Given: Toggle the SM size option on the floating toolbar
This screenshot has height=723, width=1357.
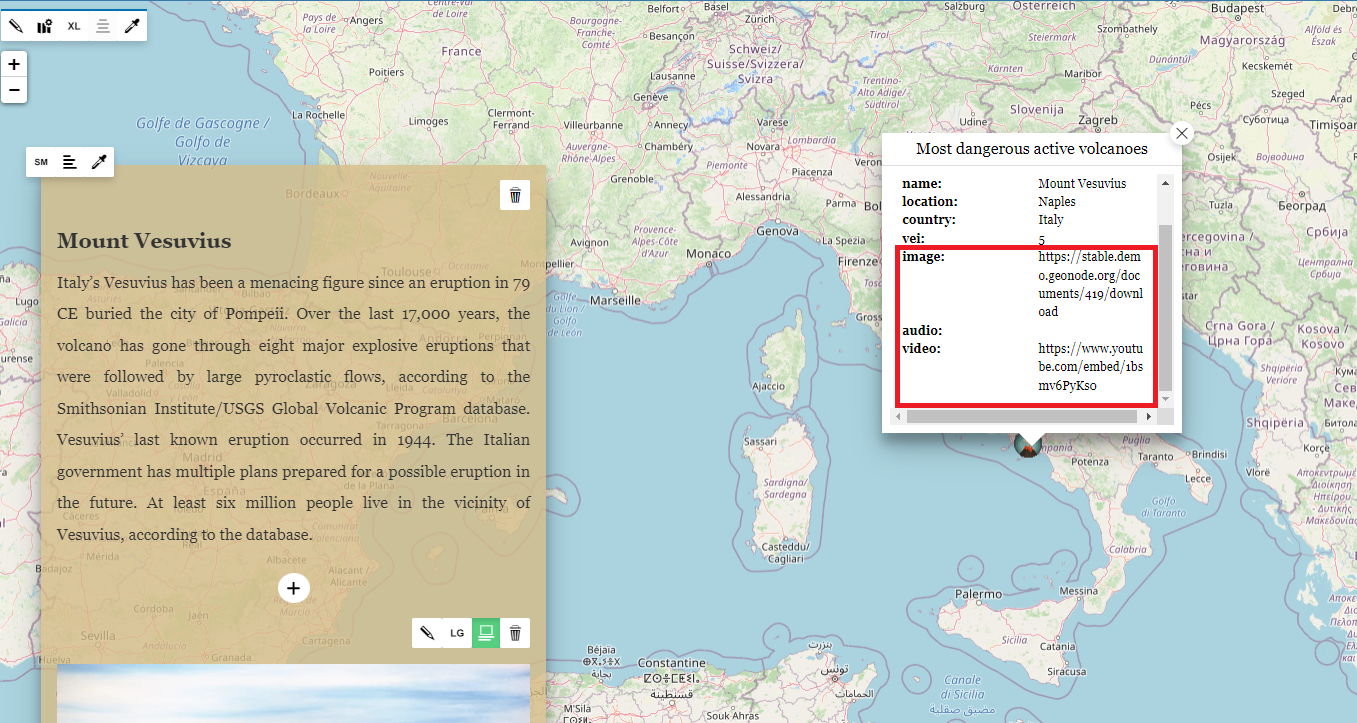Looking at the screenshot, I should [x=41, y=161].
